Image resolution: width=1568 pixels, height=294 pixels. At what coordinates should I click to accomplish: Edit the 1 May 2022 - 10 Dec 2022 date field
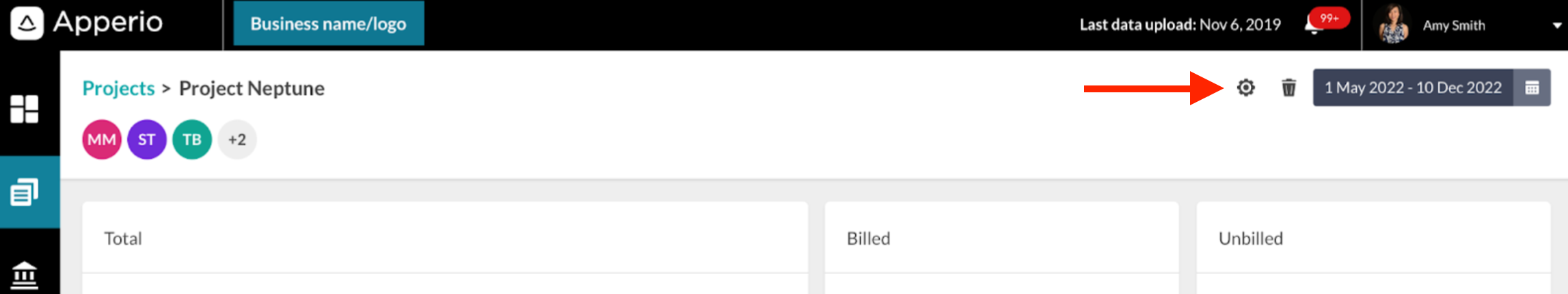pos(1413,88)
